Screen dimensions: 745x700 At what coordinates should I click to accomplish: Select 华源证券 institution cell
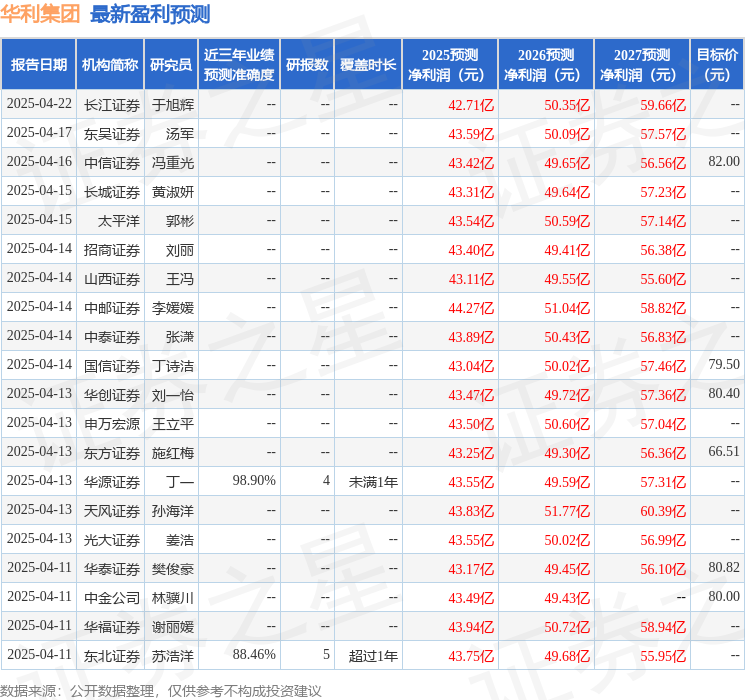click(x=112, y=482)
